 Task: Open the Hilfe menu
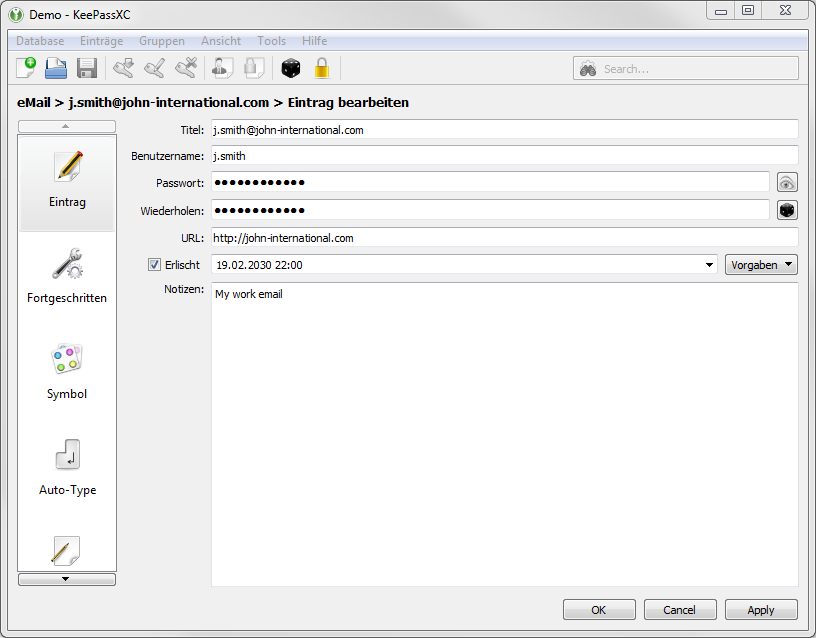[314, 41]
